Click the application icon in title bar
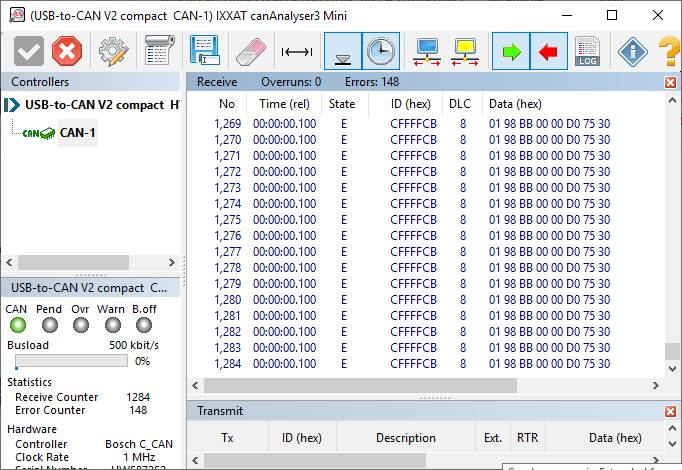The image size is (682, 470). pos(17,15)
